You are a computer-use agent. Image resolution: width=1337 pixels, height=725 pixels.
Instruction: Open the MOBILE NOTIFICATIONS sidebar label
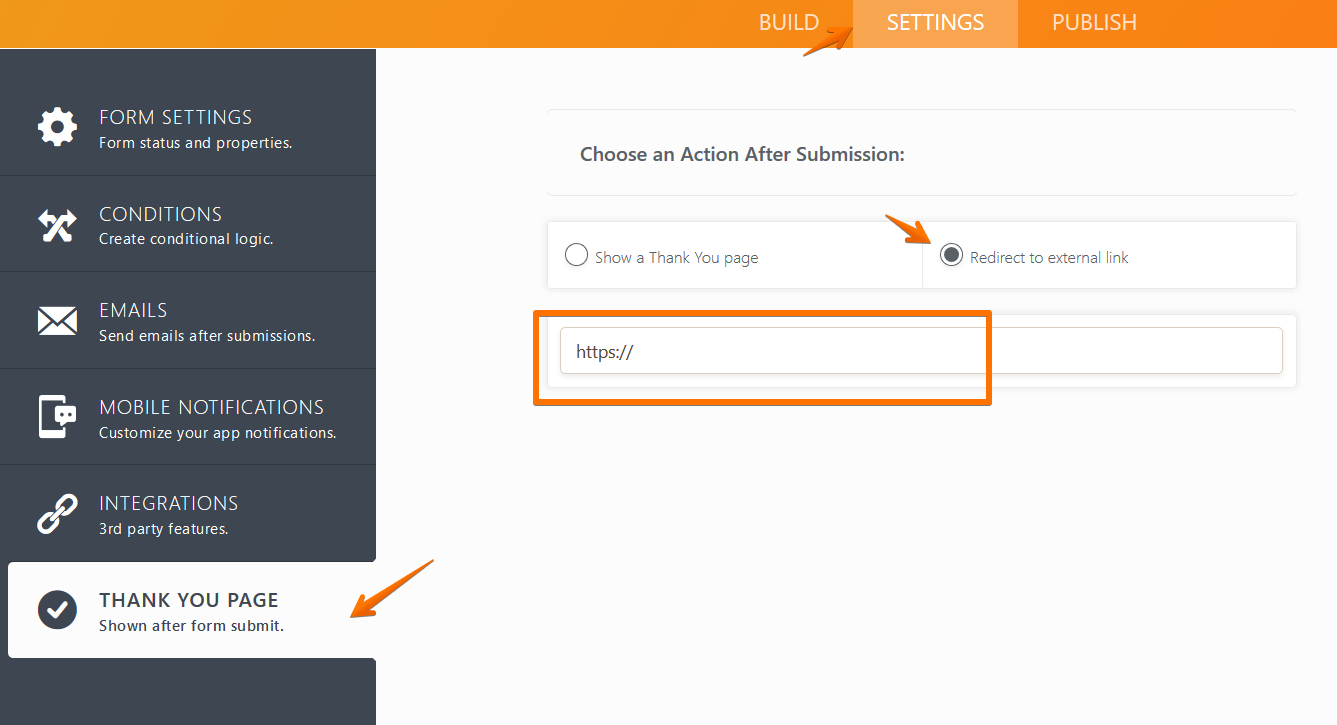[211, 407]
